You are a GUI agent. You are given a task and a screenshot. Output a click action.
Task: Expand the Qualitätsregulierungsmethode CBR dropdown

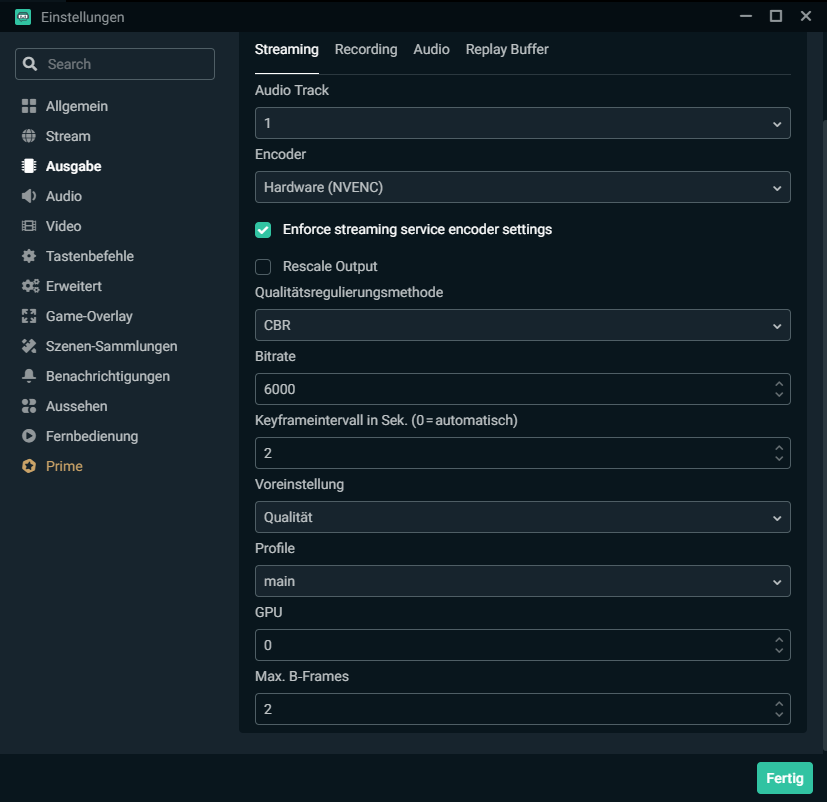click(x=522, y=325)
